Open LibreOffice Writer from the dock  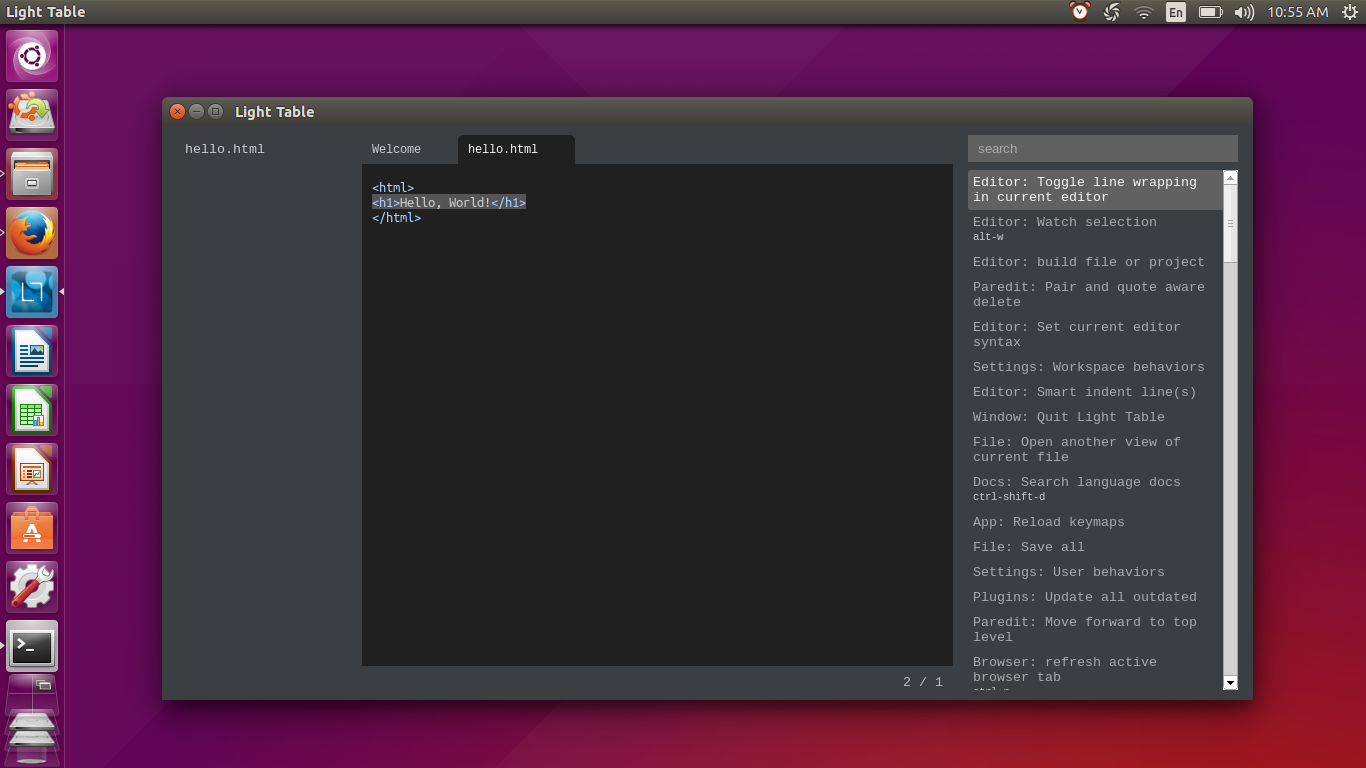32,351
